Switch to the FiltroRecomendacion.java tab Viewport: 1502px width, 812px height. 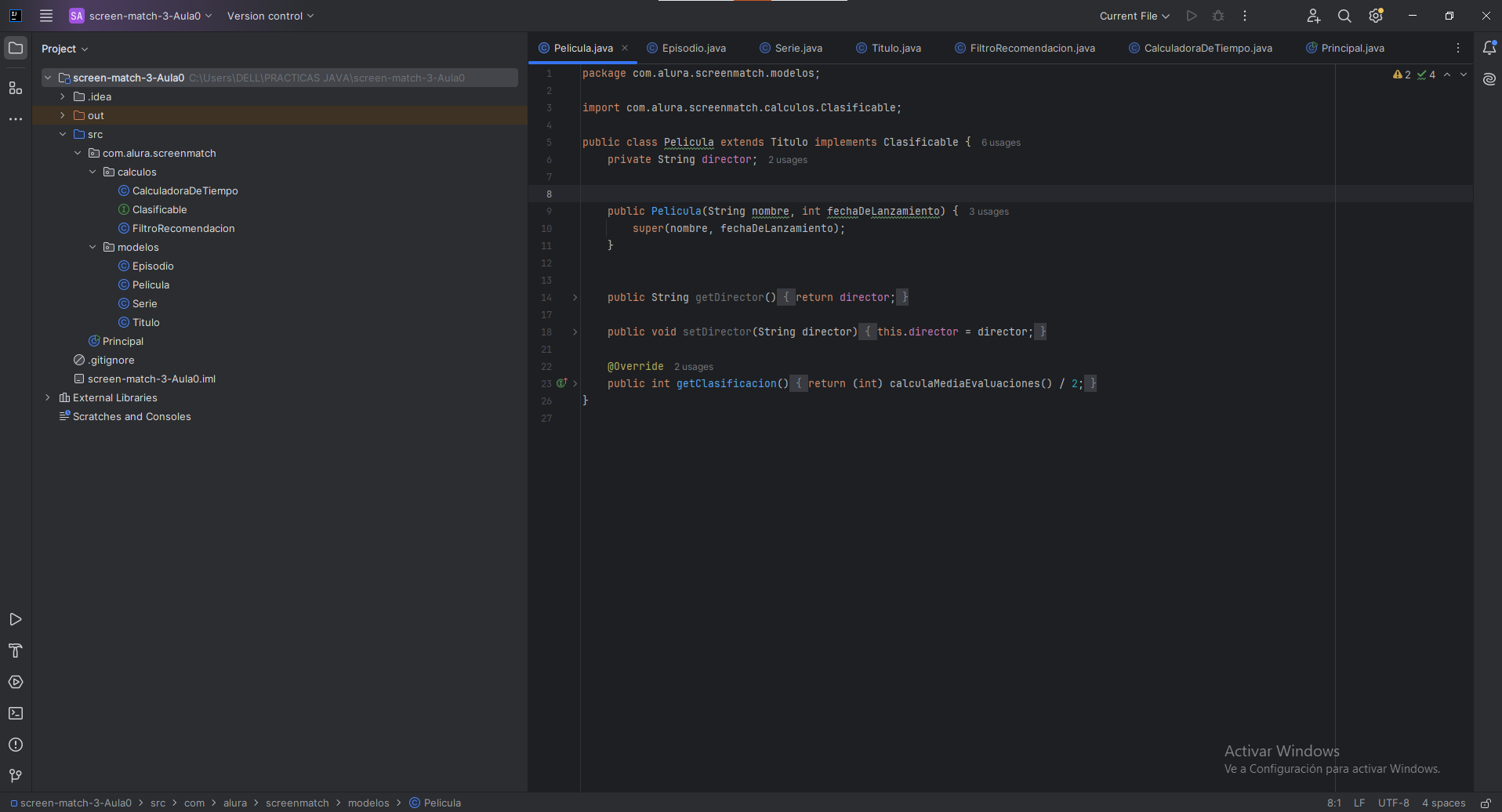(1025, 48)
